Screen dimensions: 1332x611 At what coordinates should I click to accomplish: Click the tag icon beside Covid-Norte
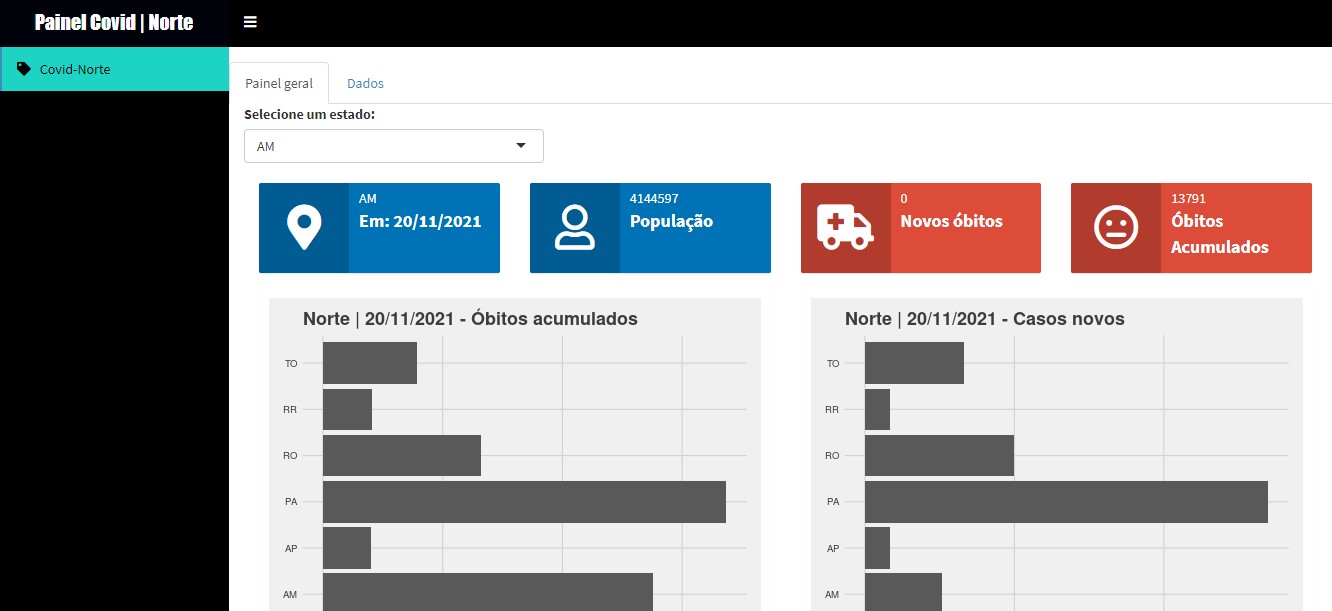point(24,69)
